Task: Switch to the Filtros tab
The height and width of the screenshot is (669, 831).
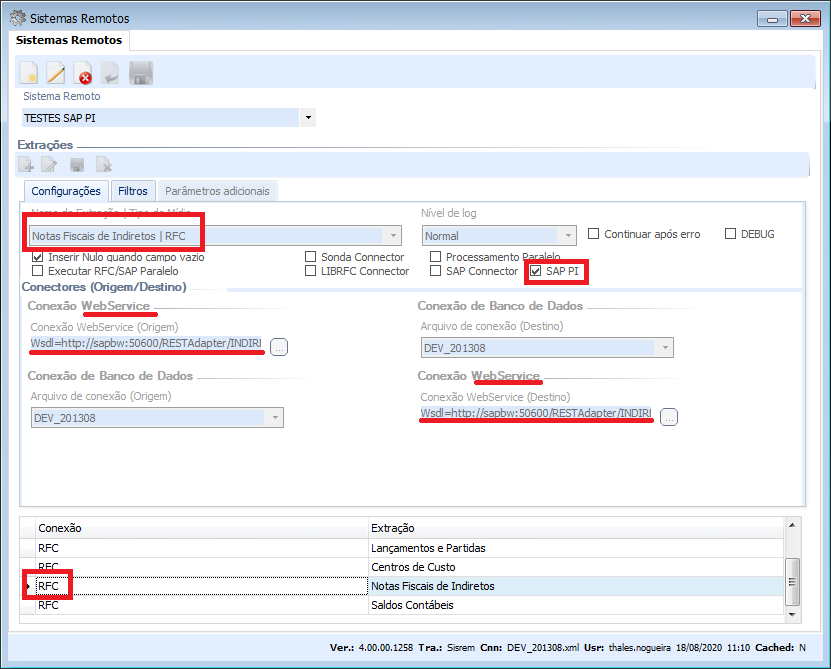Action: coord(132,190)
